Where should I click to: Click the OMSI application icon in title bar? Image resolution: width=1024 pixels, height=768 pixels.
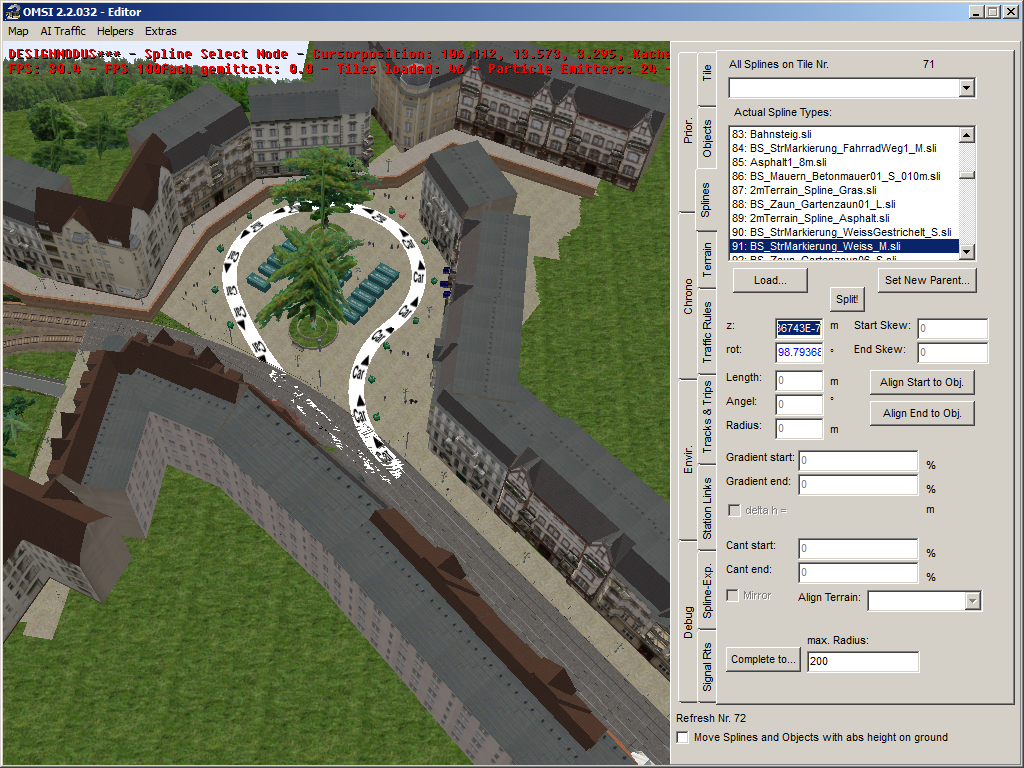[10, 11]
